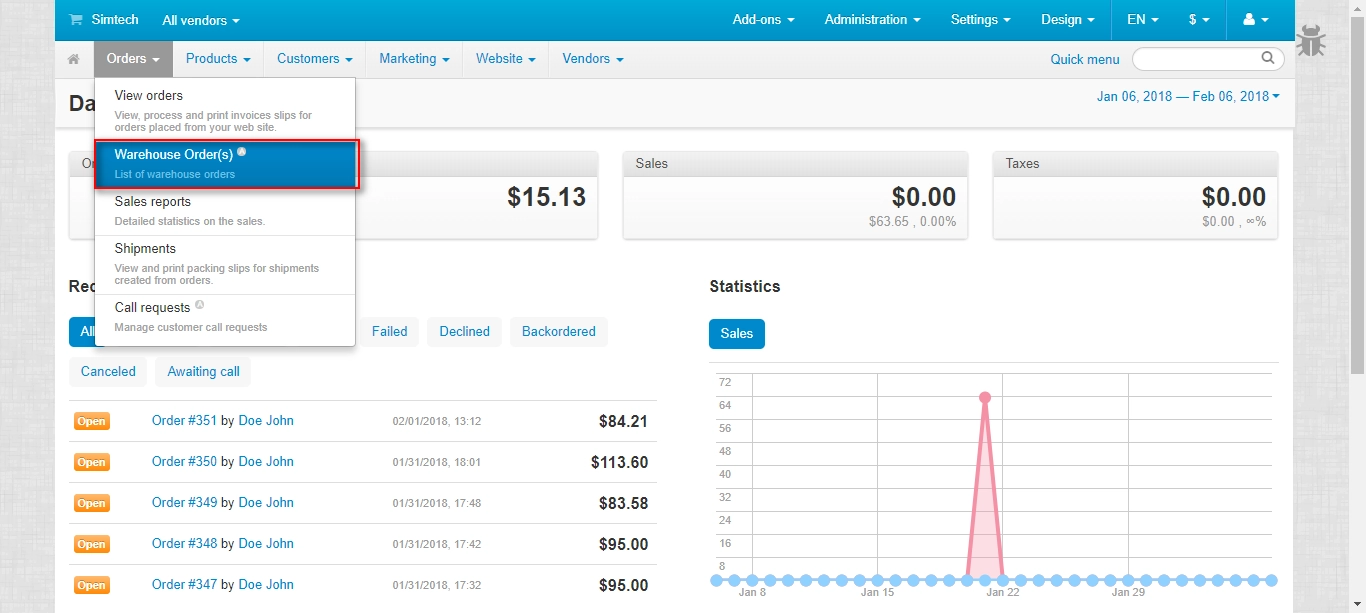Viewport: 1366px width, 613px height.
Task: Open the Marketing menu
Action: pyautogui.click(x=414, y=59)
